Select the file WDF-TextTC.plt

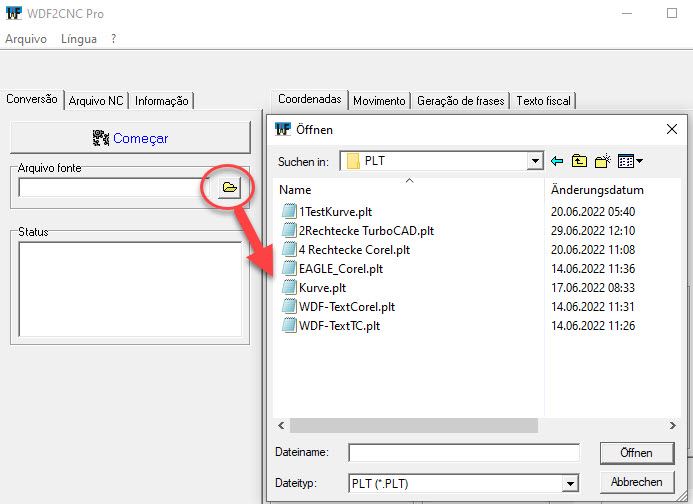click(338, 325)
